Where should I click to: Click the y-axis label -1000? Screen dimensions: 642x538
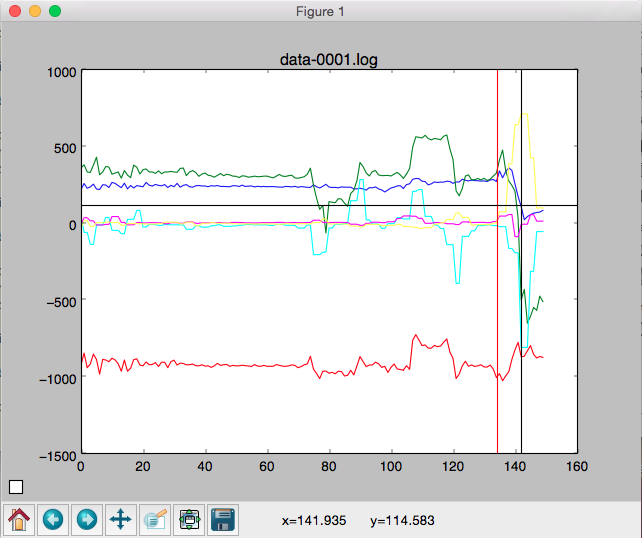tap(58, 379)
